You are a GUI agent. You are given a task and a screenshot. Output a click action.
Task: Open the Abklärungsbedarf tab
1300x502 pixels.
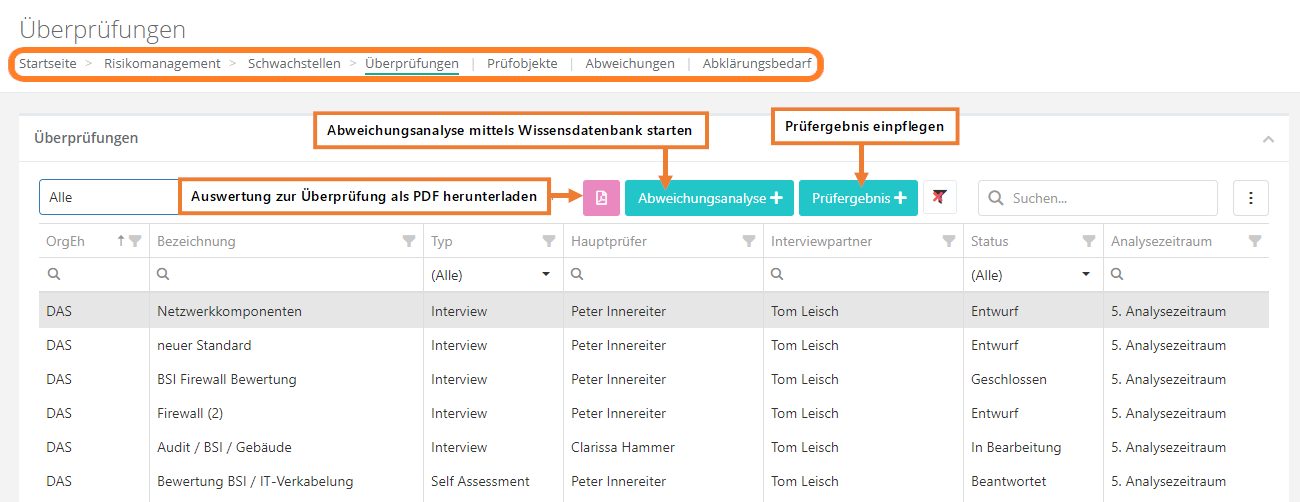[756, 63]
